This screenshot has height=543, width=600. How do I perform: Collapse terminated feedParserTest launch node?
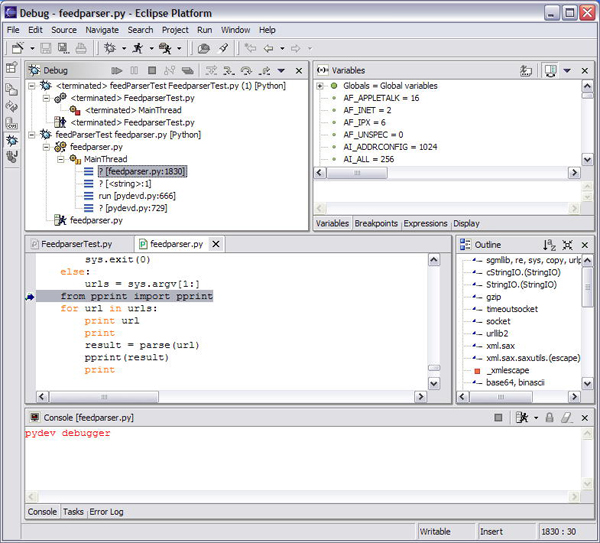point(32,86)
